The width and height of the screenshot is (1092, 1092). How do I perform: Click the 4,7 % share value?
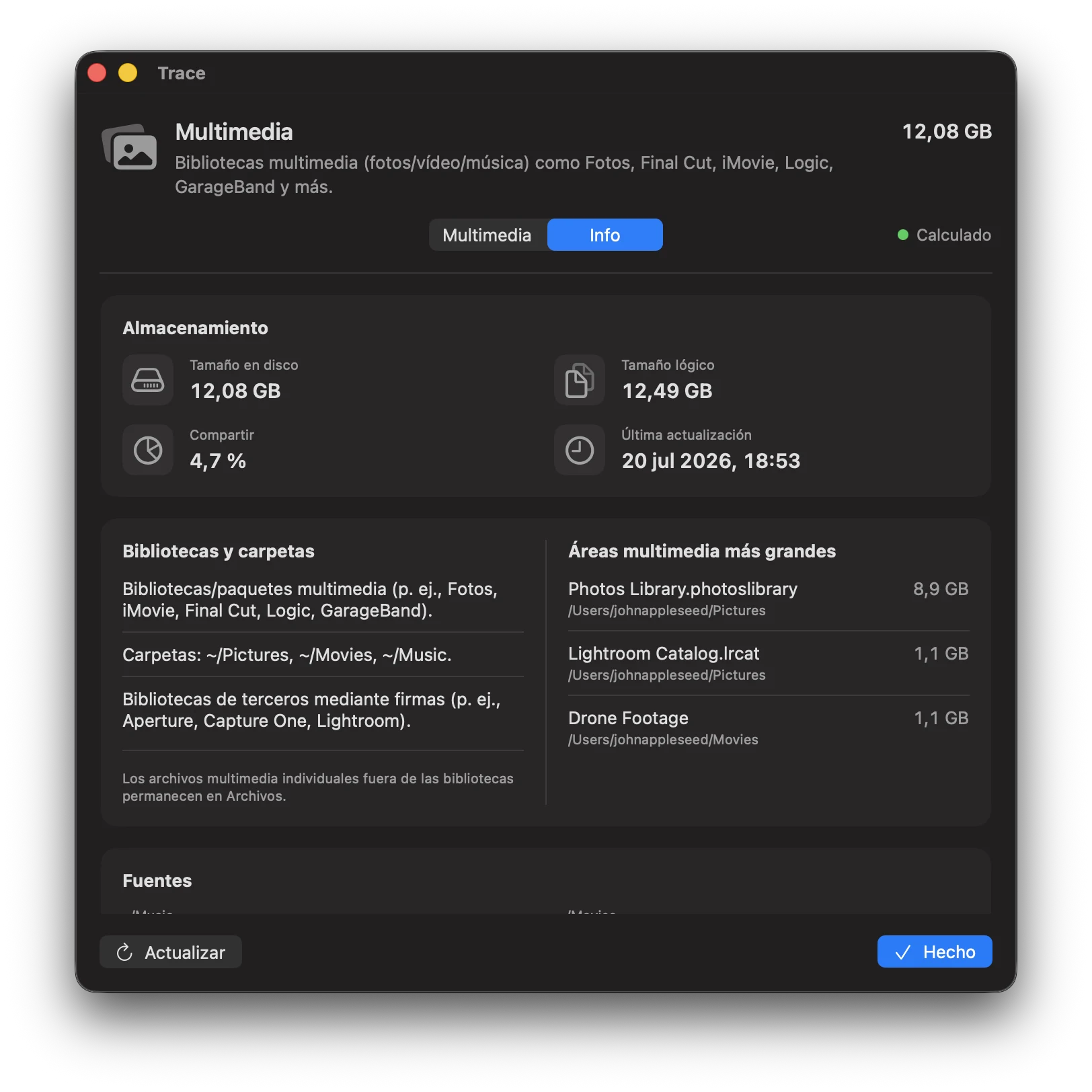218,461
